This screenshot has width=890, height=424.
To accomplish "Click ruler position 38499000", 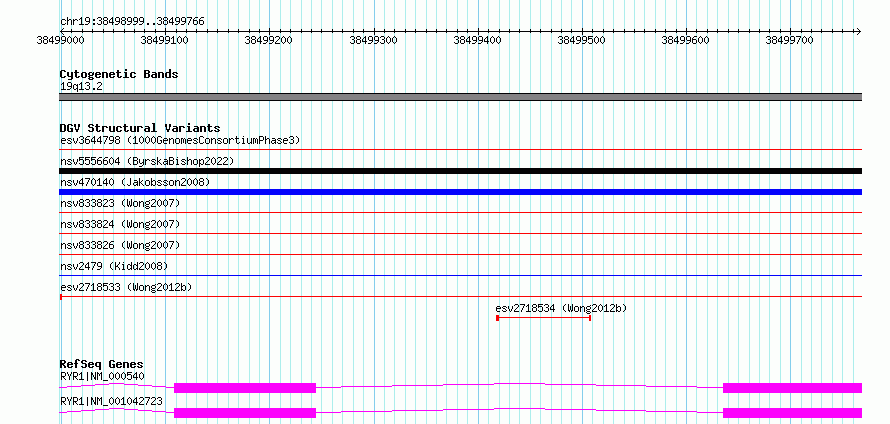I will click(x=60, y=40).
